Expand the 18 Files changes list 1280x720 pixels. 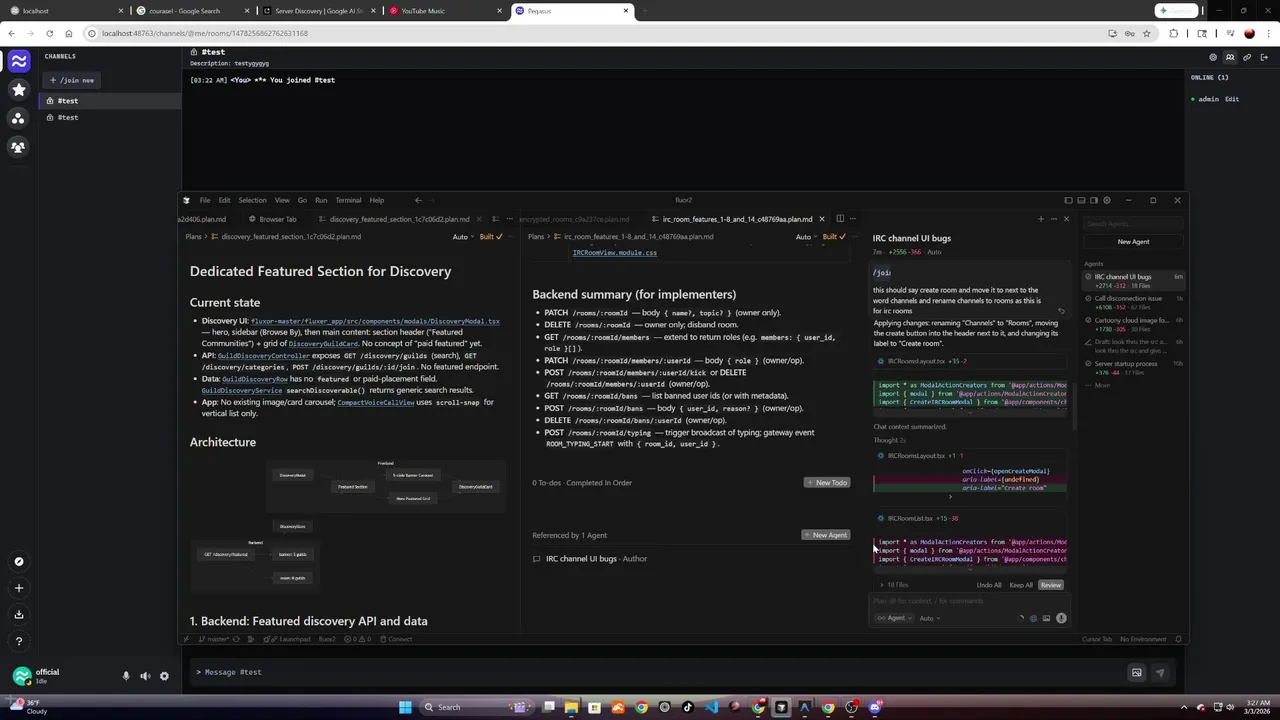pos(894,585)
